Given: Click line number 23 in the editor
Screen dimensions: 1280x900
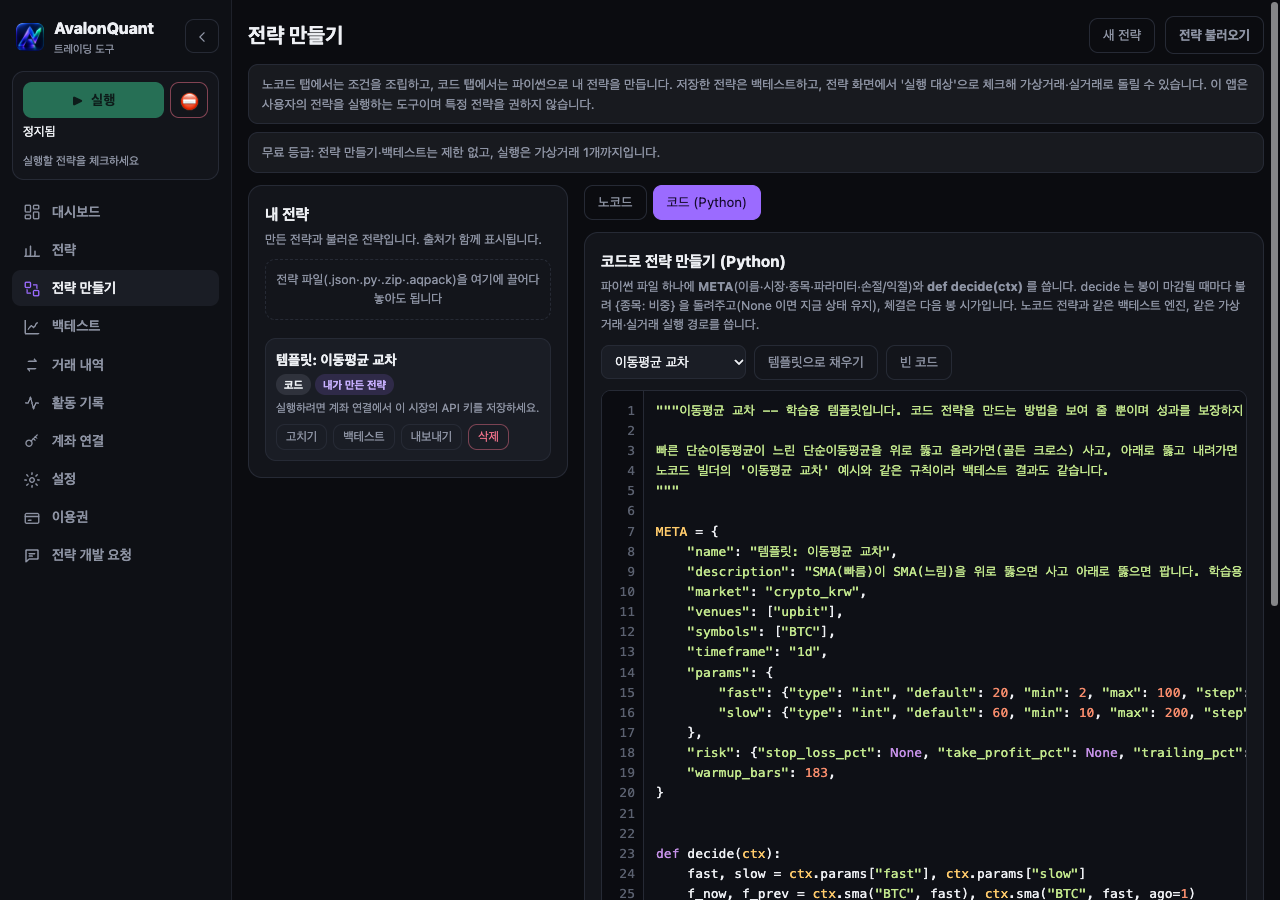Looking at the screenshot, I should (627, 854).
